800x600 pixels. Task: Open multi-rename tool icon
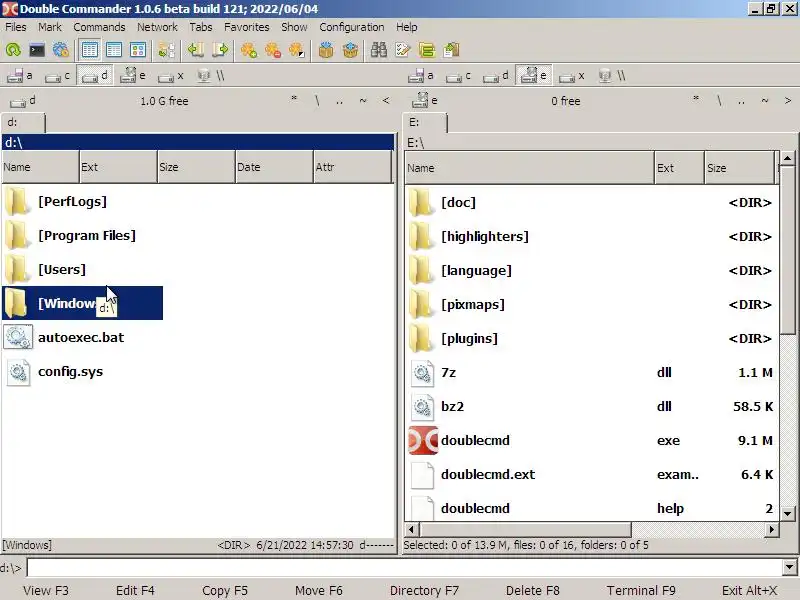click(x=403, y=50)
